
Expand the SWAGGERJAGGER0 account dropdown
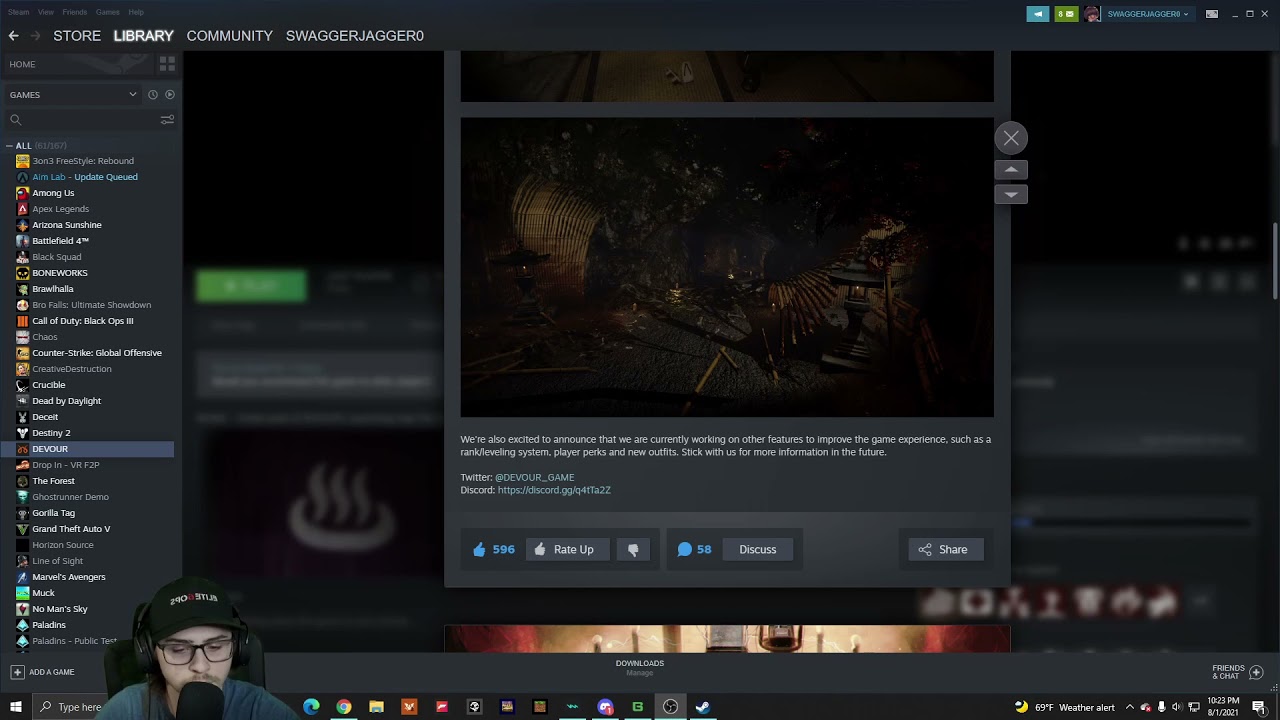(x=1148, y=14)
